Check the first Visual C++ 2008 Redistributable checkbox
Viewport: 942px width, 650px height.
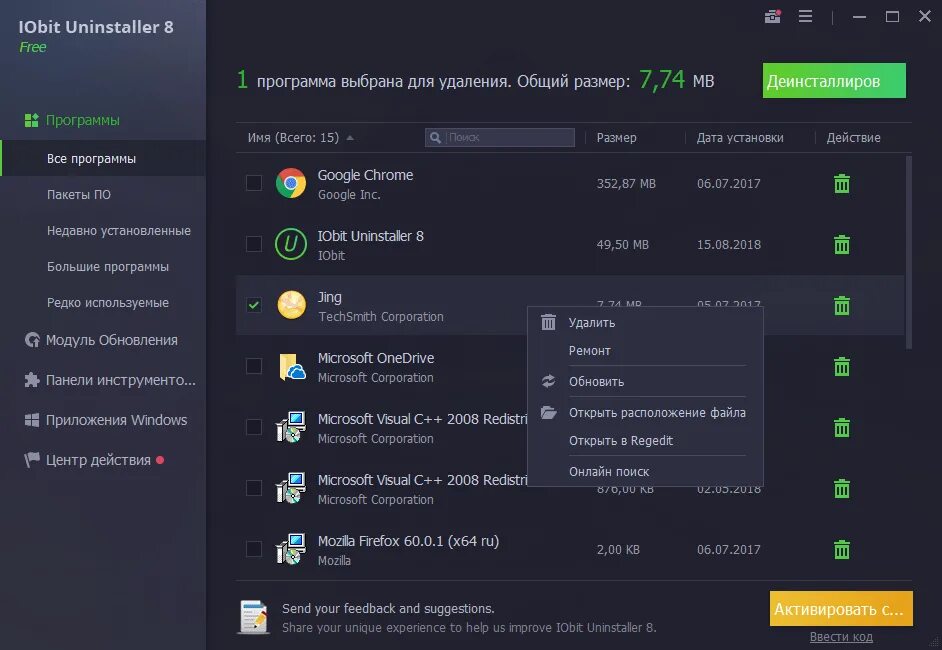pos(254,427)
